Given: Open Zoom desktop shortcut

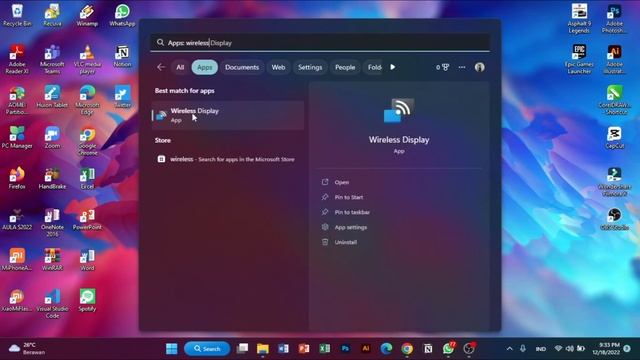Looking at the screenshot, I should click(x=52, y=138).
